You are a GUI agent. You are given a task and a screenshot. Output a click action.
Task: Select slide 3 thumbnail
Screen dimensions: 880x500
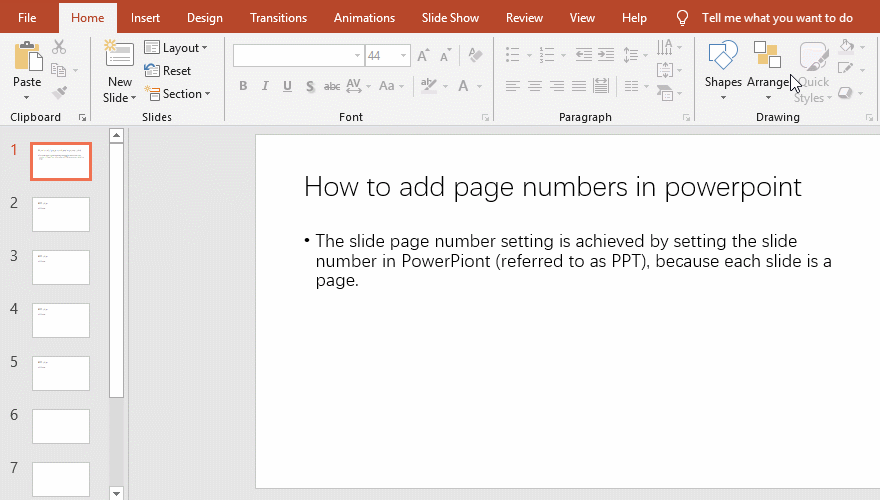[61, 267]
